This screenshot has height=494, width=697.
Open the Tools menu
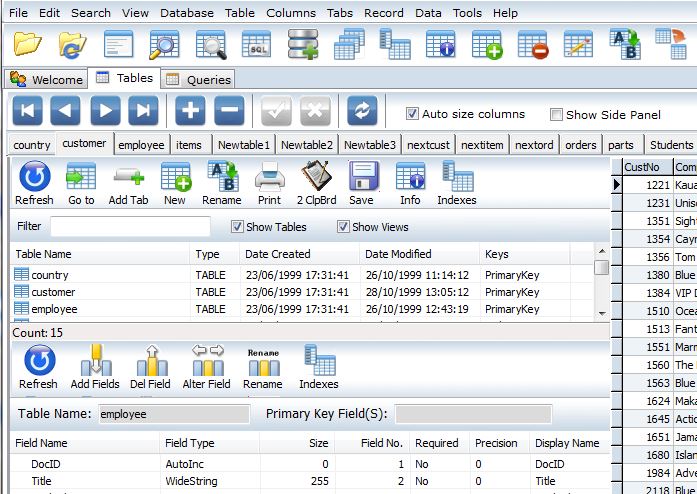[467, 13]
